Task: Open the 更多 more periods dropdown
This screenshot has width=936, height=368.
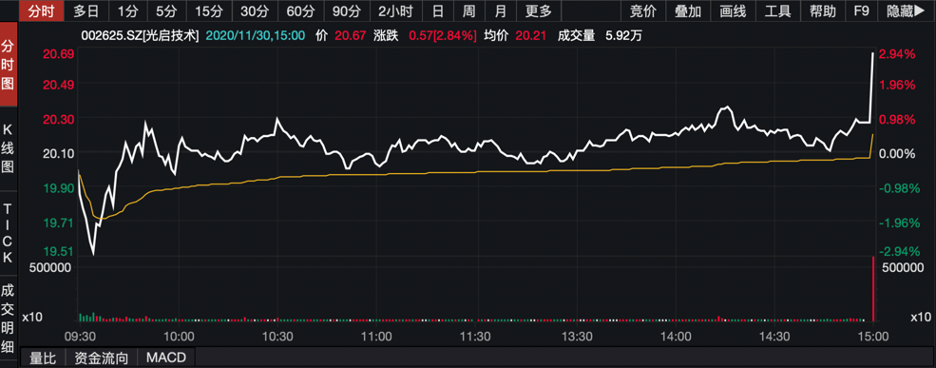Action: [538, 11]
